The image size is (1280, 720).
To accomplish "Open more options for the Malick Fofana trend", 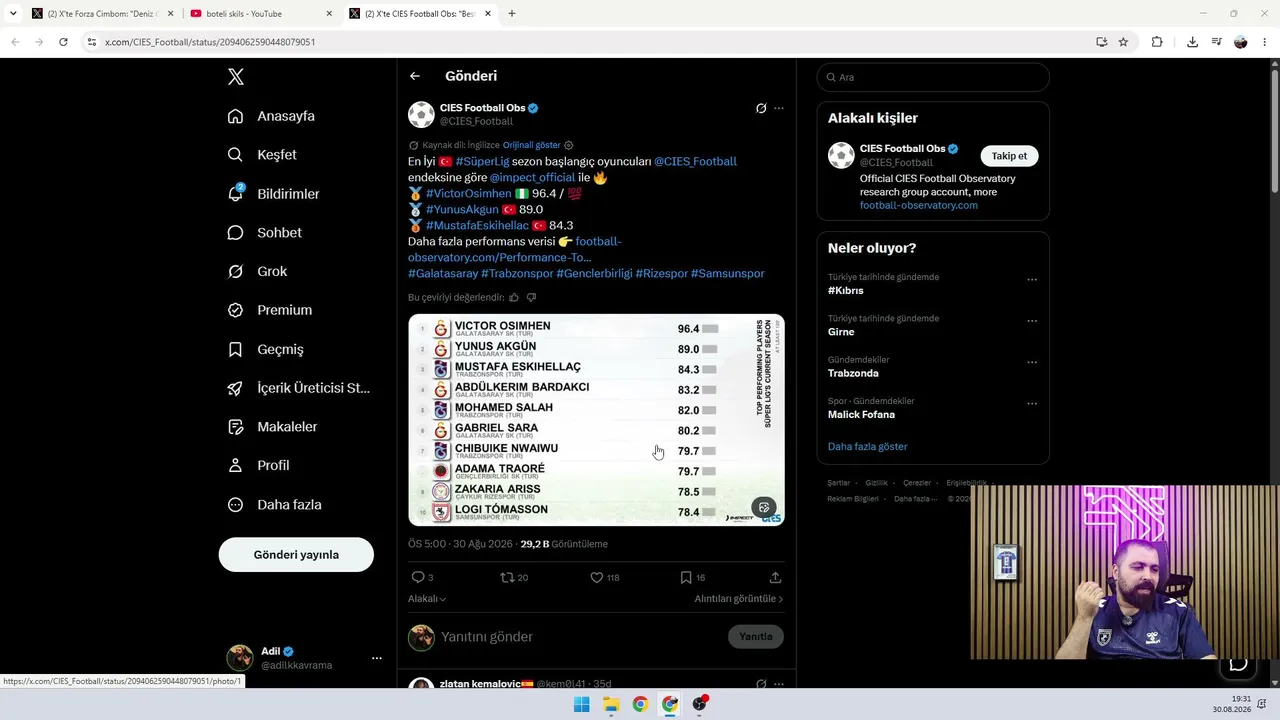I will coord(1032,404).
